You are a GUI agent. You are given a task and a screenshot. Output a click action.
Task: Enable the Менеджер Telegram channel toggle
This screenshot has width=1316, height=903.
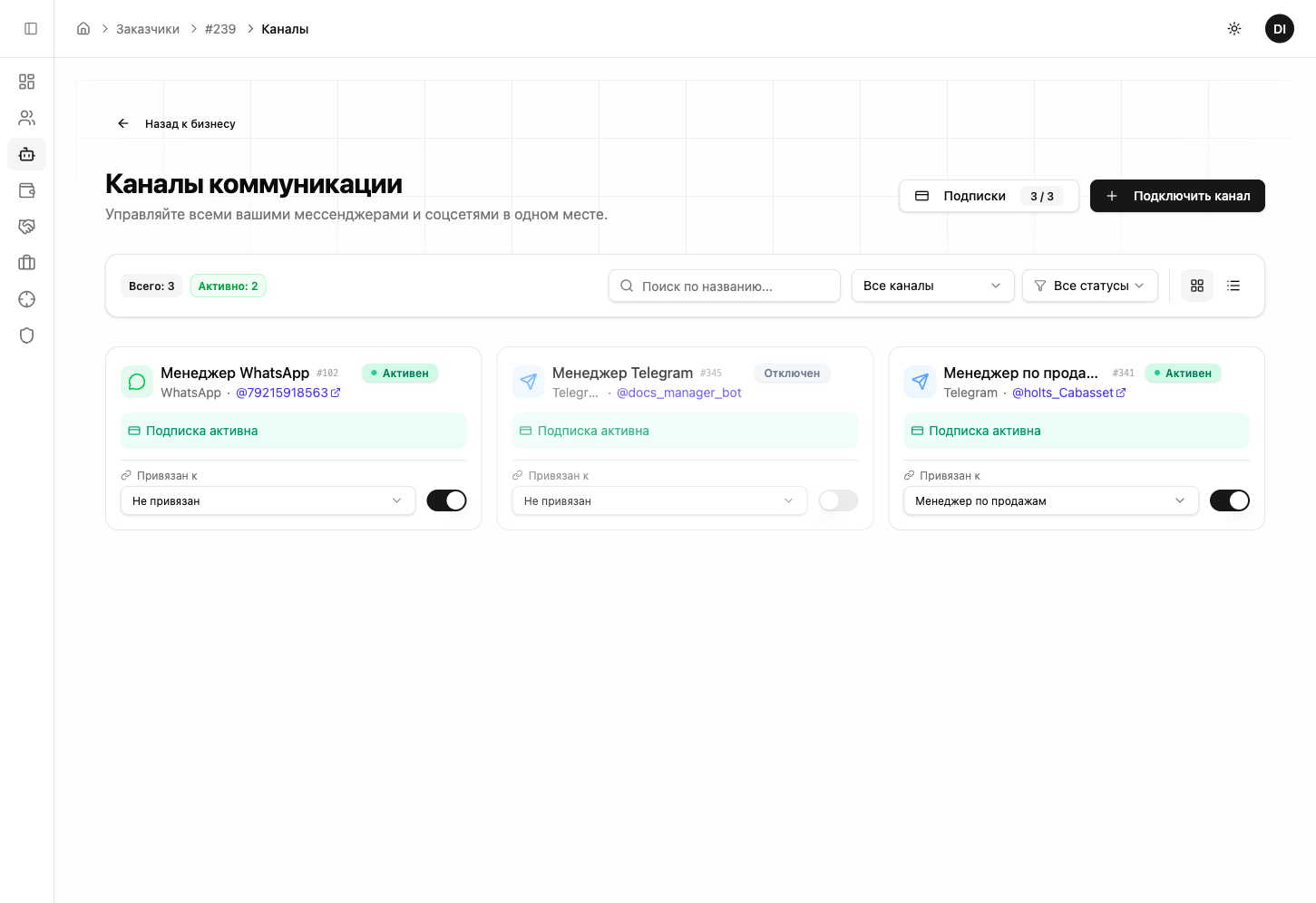click(838, 500)
